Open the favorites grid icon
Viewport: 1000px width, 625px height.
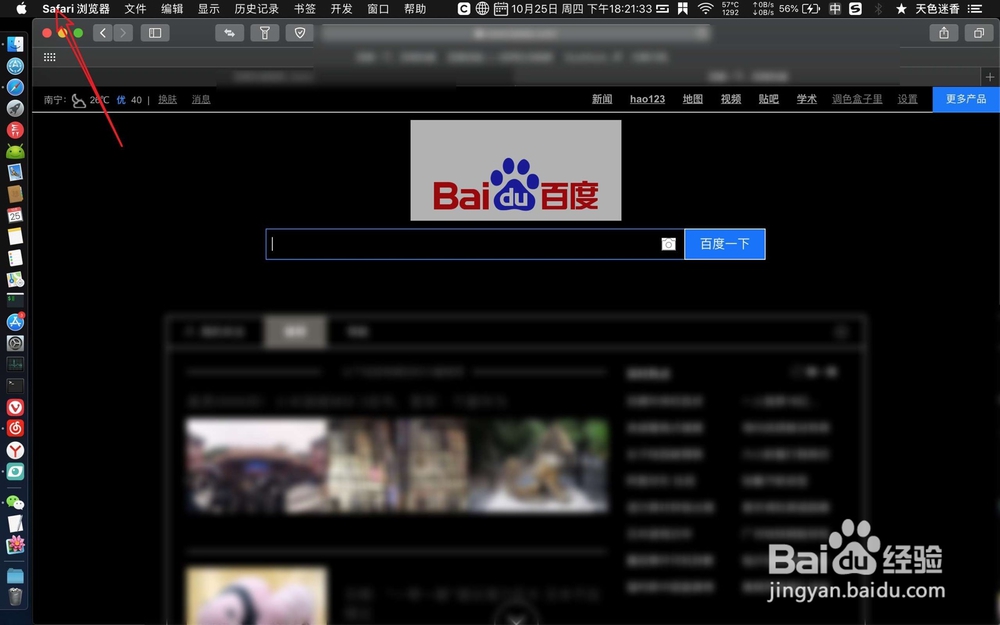pyautogui.click(x=50, y=57)
